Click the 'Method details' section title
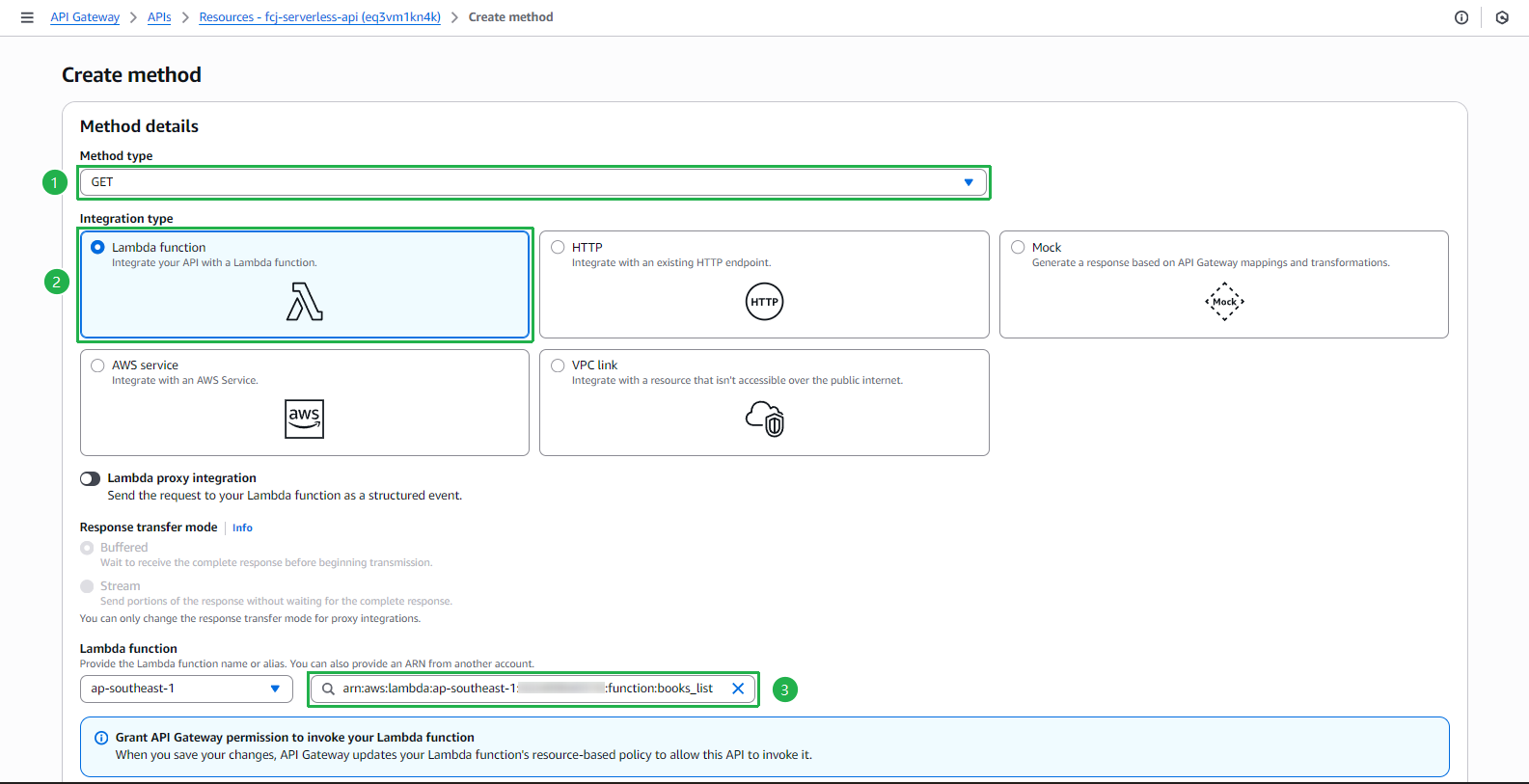The image size is (1529, 784). (140, 126)
